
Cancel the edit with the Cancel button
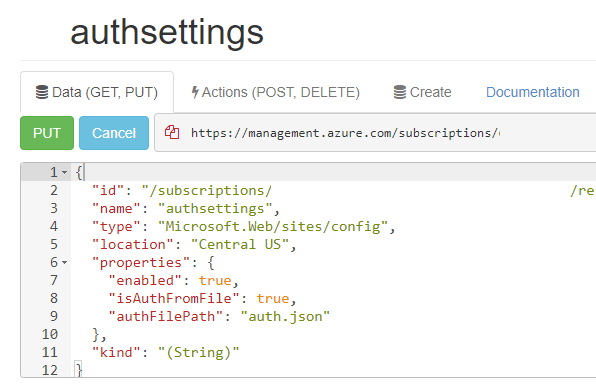point(114,133)
